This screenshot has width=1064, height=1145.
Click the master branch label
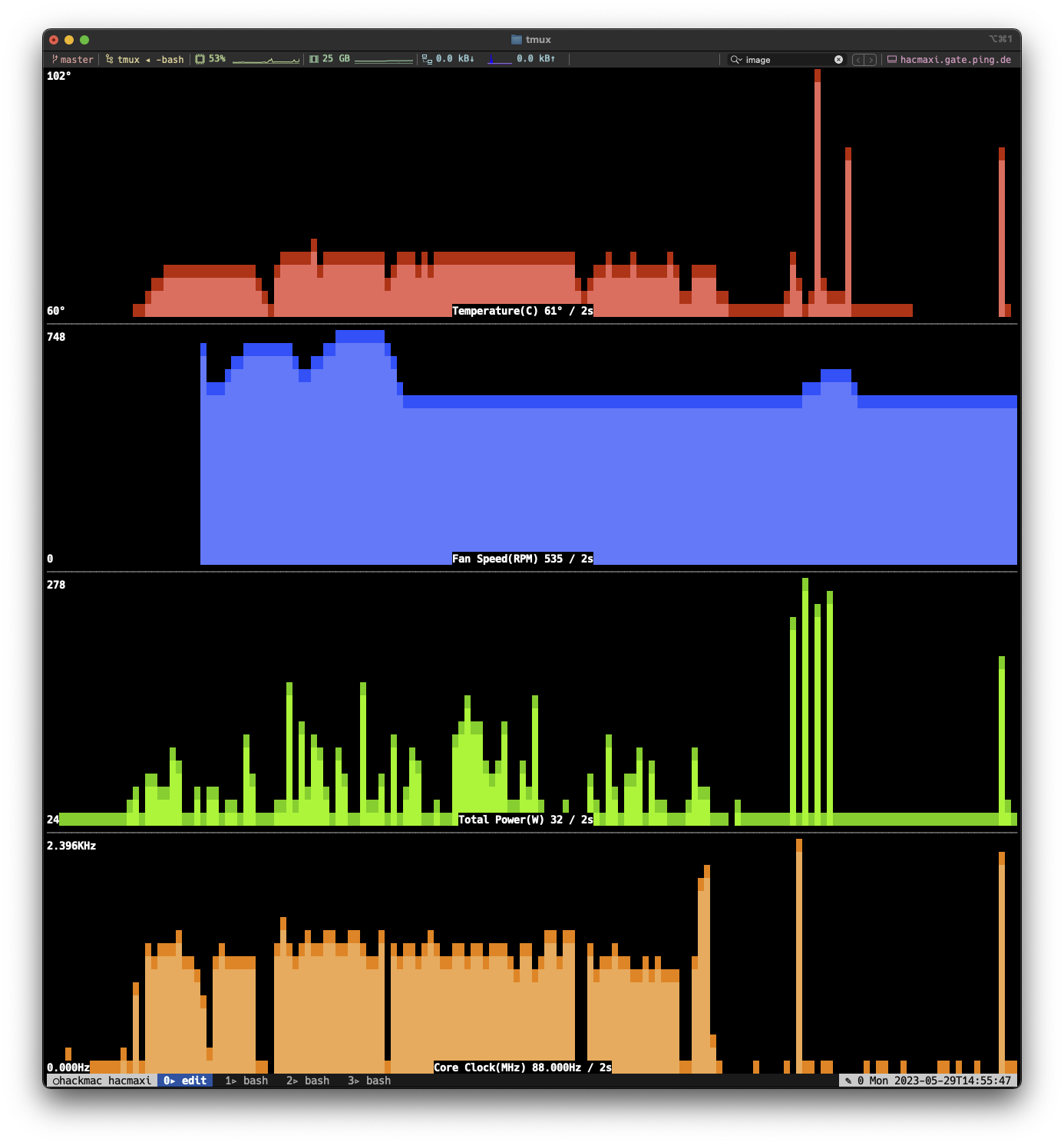(77, 59)
